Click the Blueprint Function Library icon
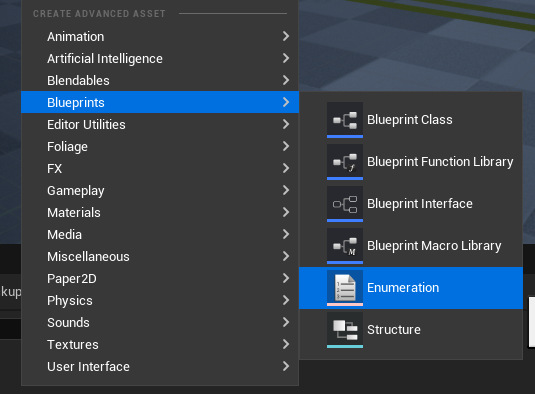Image resolution: width=535 pixels, height=394 pixels. 345,162
